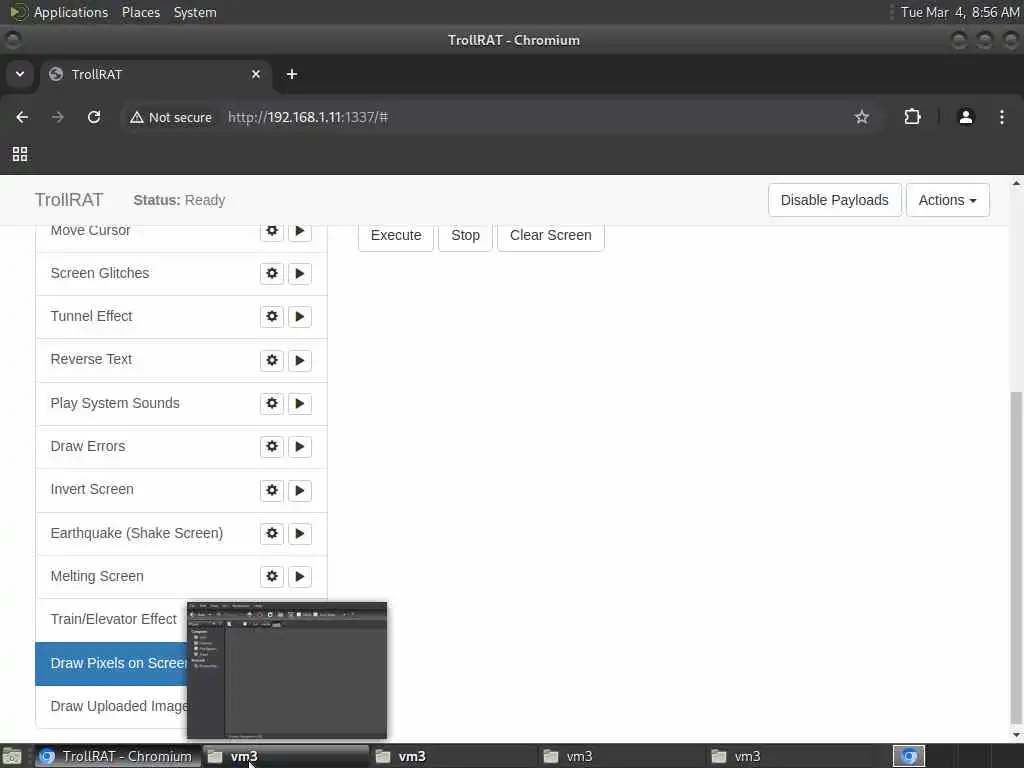
Task: Open the Actions dropdown
Action: point(948,200)
